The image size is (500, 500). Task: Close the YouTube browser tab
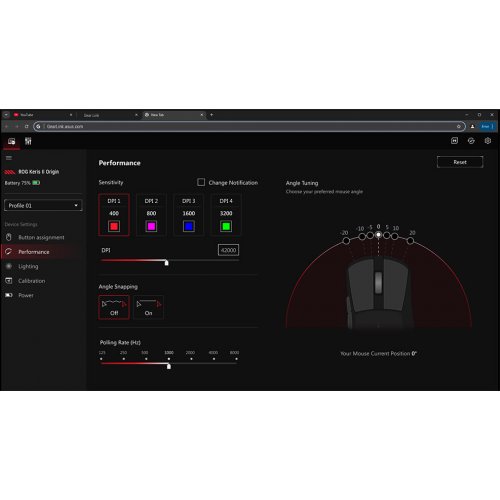[71, 115]
